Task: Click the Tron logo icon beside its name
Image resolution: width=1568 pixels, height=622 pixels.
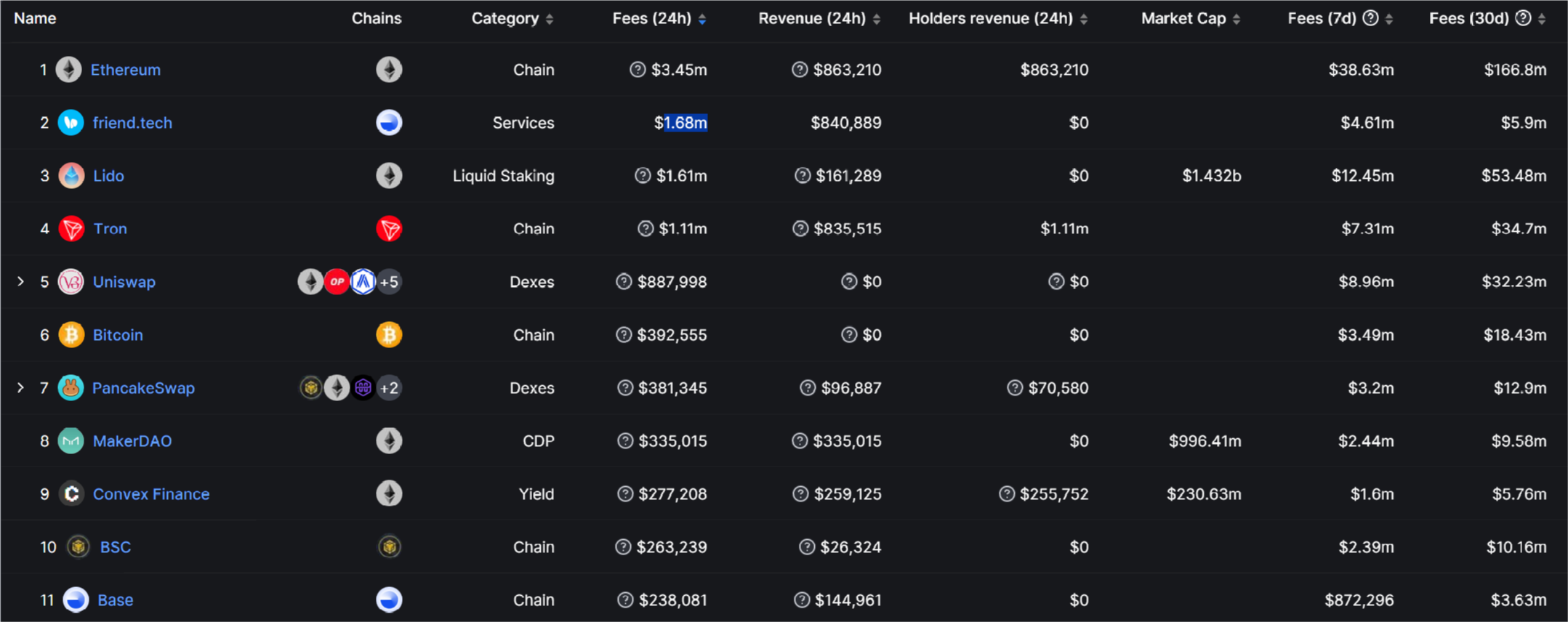Action: [71, 229]
